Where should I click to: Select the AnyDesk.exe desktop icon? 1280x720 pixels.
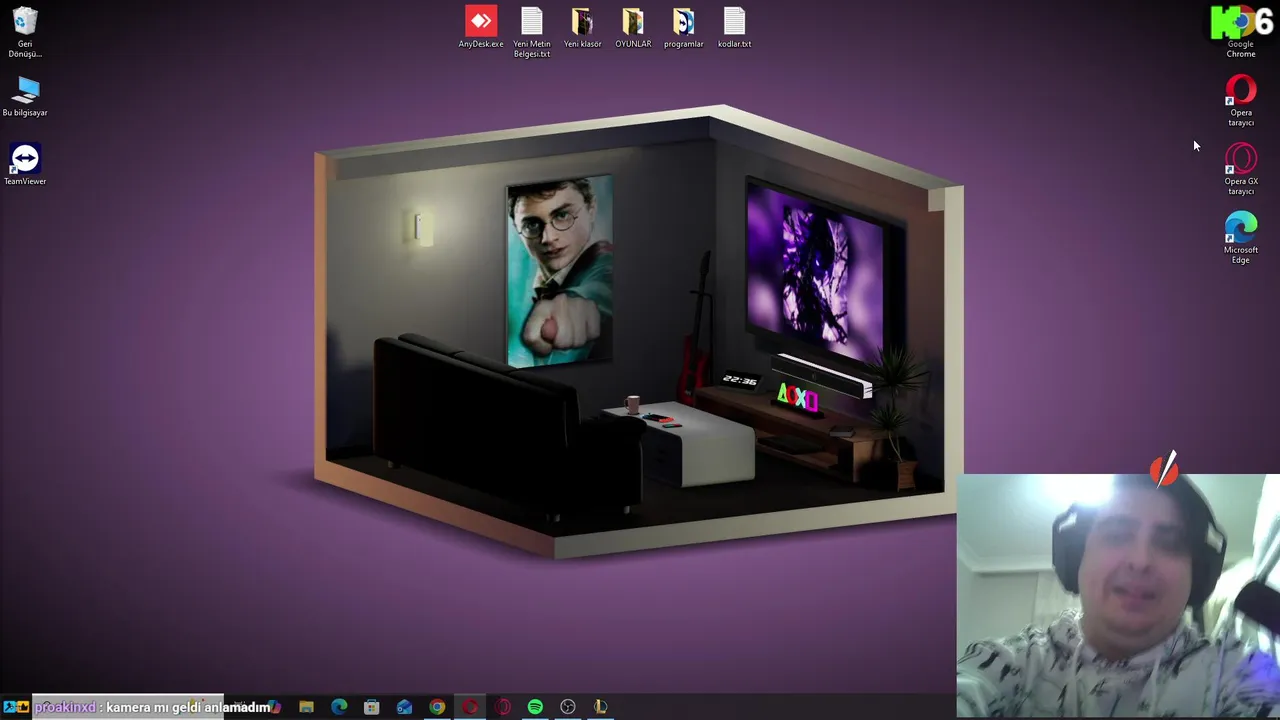(x=481, y=28)
